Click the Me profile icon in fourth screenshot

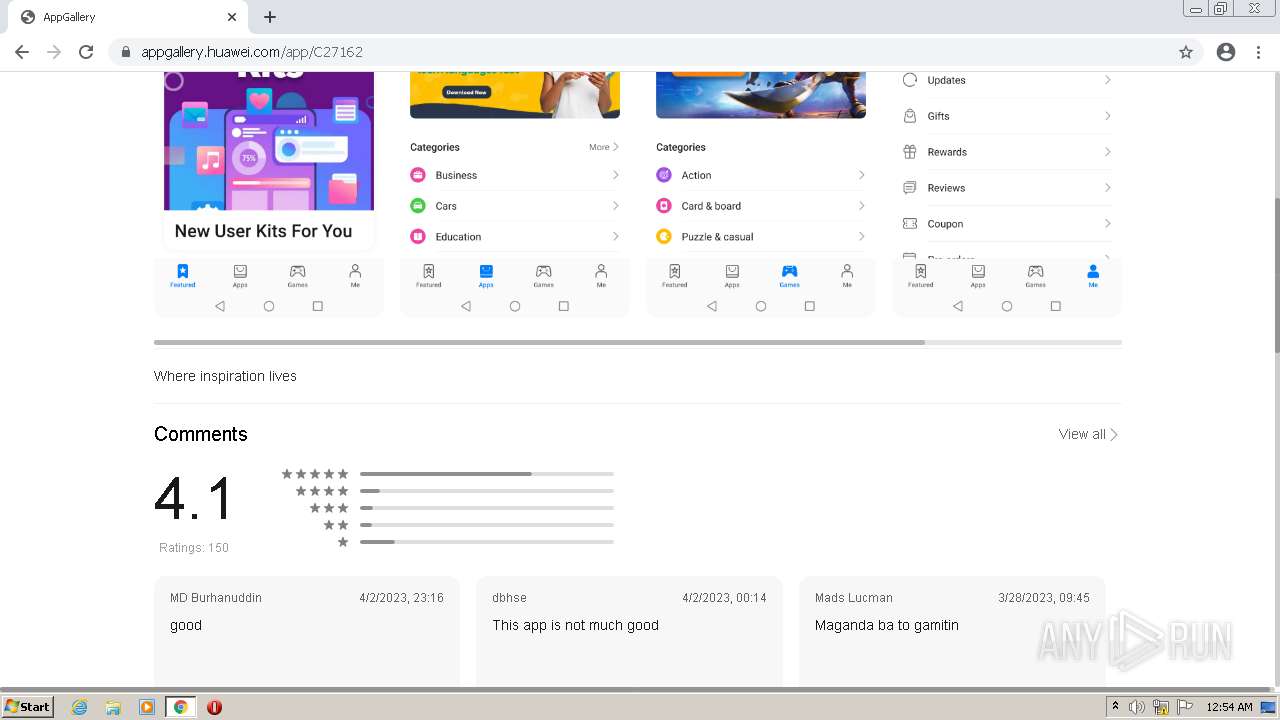click(x=1093, y=271)
